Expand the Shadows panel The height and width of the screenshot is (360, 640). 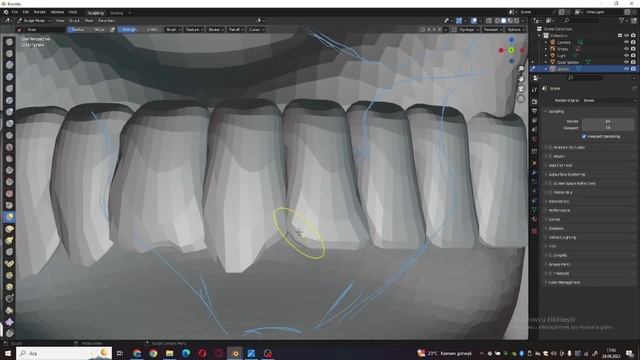click(556, 228)
